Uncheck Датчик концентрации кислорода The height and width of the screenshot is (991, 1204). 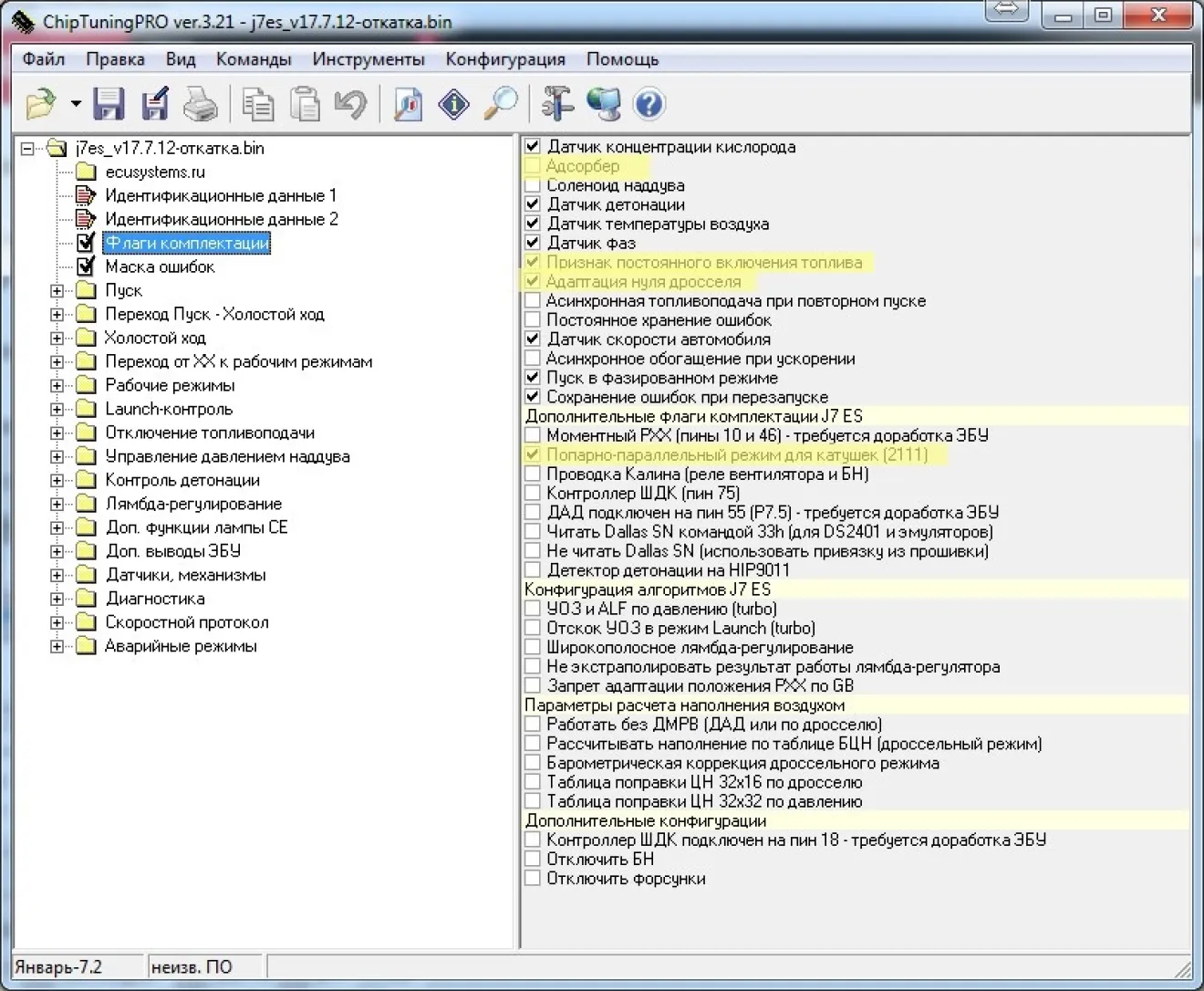tap(533, 146)
